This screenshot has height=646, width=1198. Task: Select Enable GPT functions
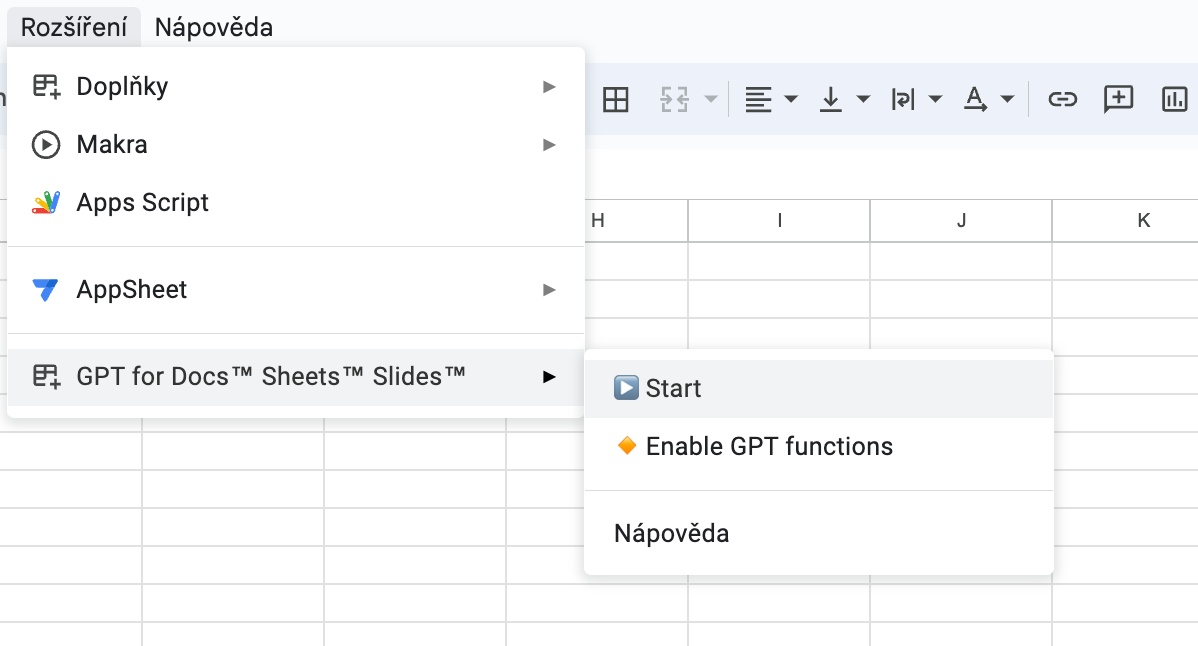click(768, 447)
